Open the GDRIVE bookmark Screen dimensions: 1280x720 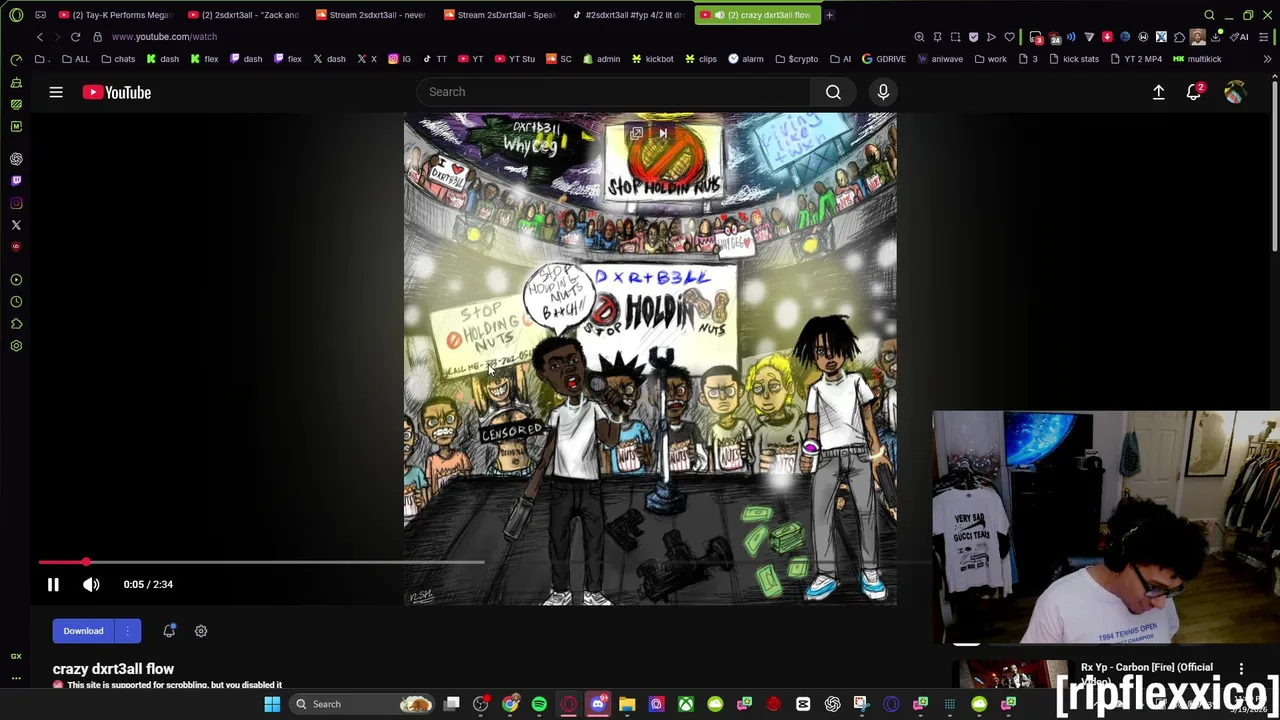pyautogui.click(x=884, y=59)
